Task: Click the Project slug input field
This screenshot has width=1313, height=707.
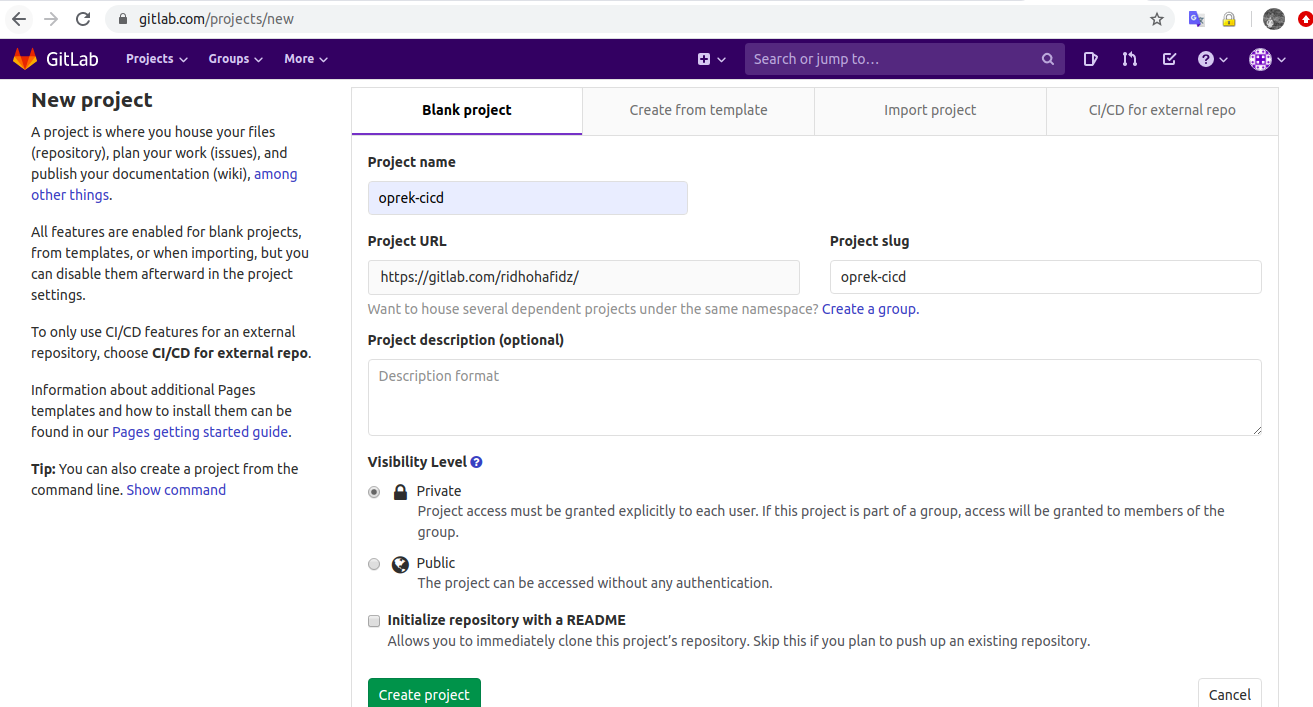Action: point(1046,277)
